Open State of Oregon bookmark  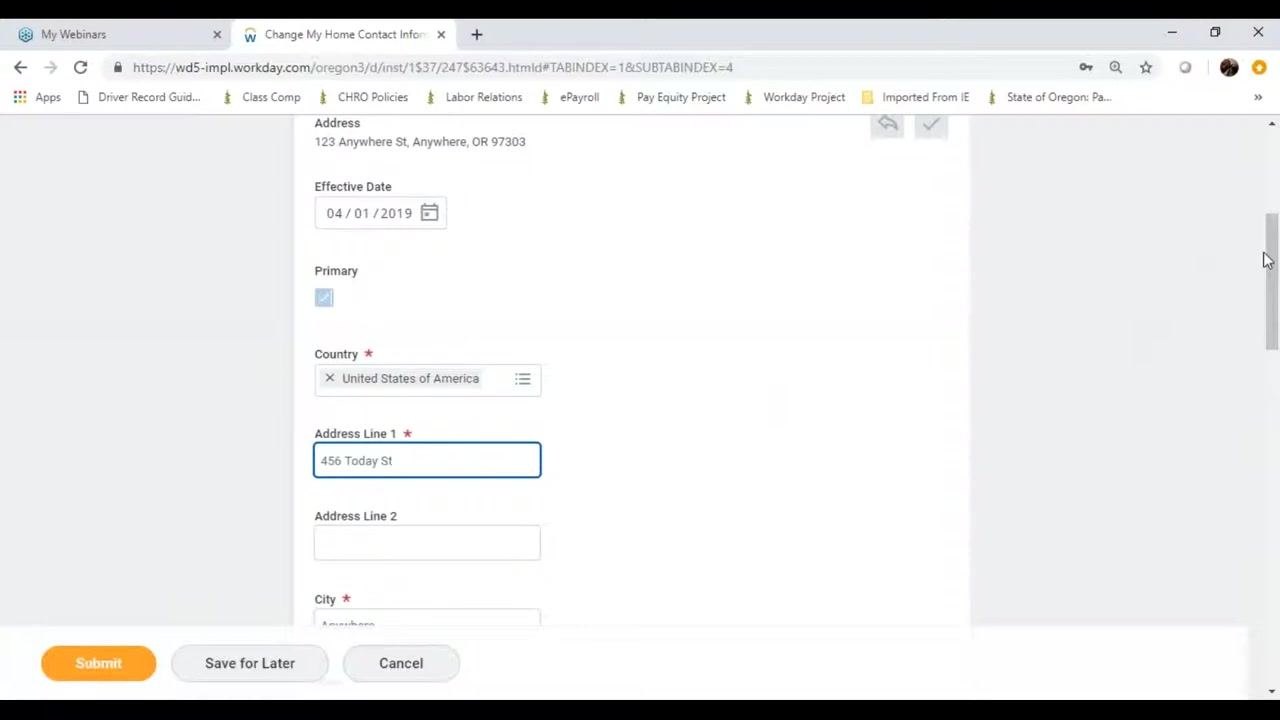(1049, 97)
